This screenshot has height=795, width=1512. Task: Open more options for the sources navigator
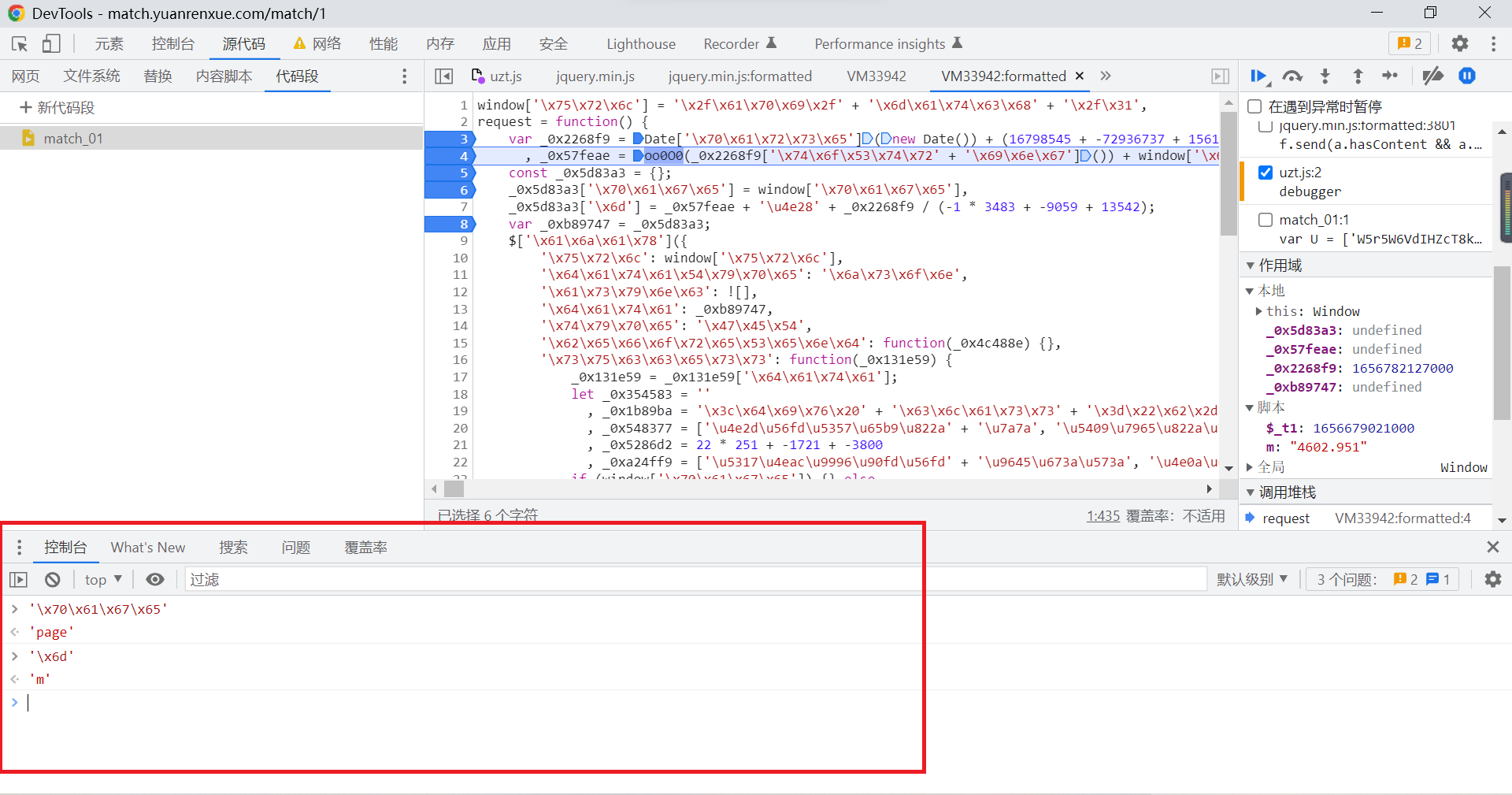(405, 76)
